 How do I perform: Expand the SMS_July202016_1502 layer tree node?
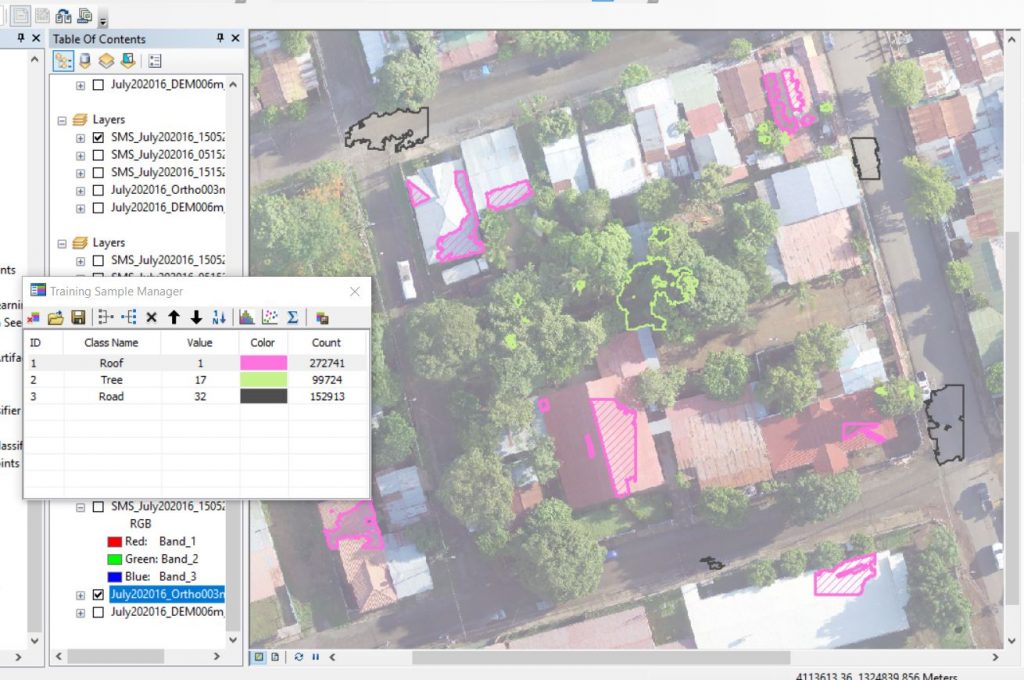point(80,138)
